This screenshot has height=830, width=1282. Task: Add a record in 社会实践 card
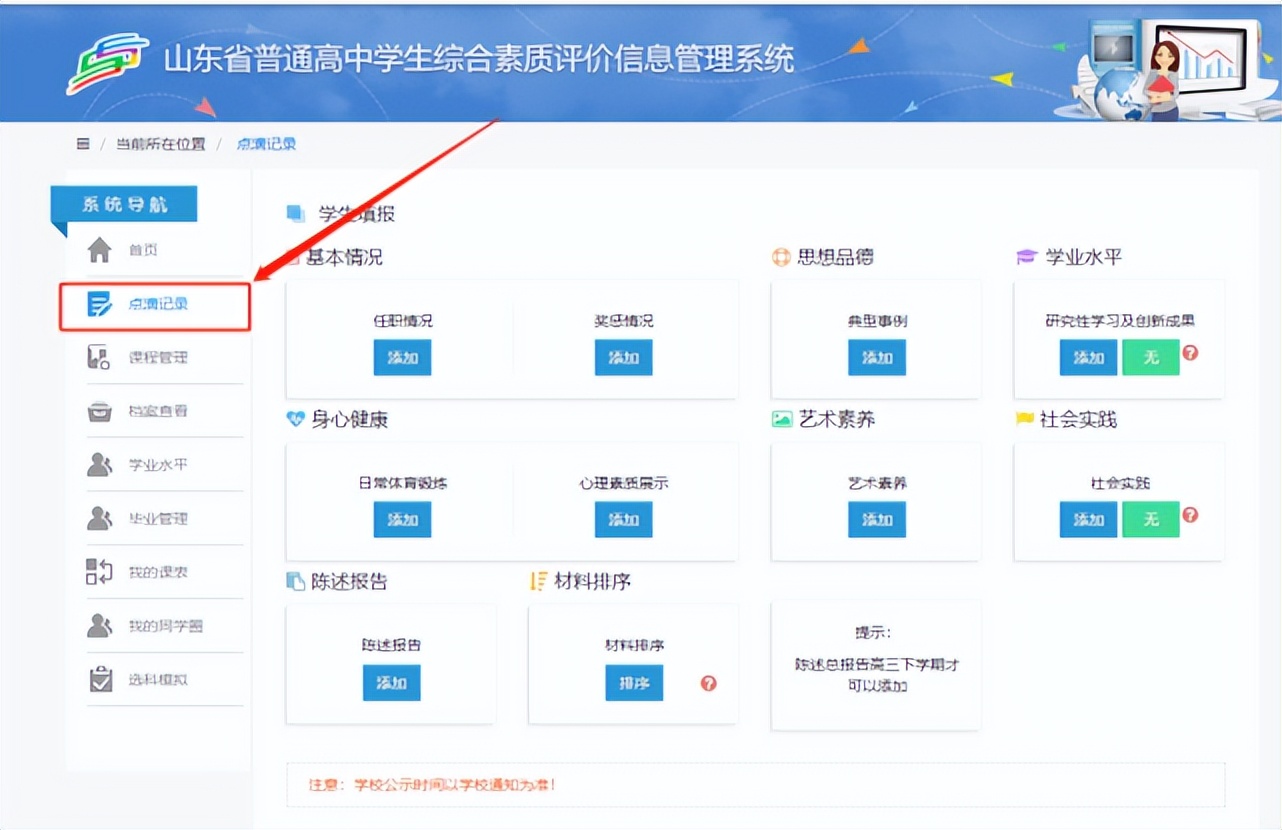pos(1088,520)
